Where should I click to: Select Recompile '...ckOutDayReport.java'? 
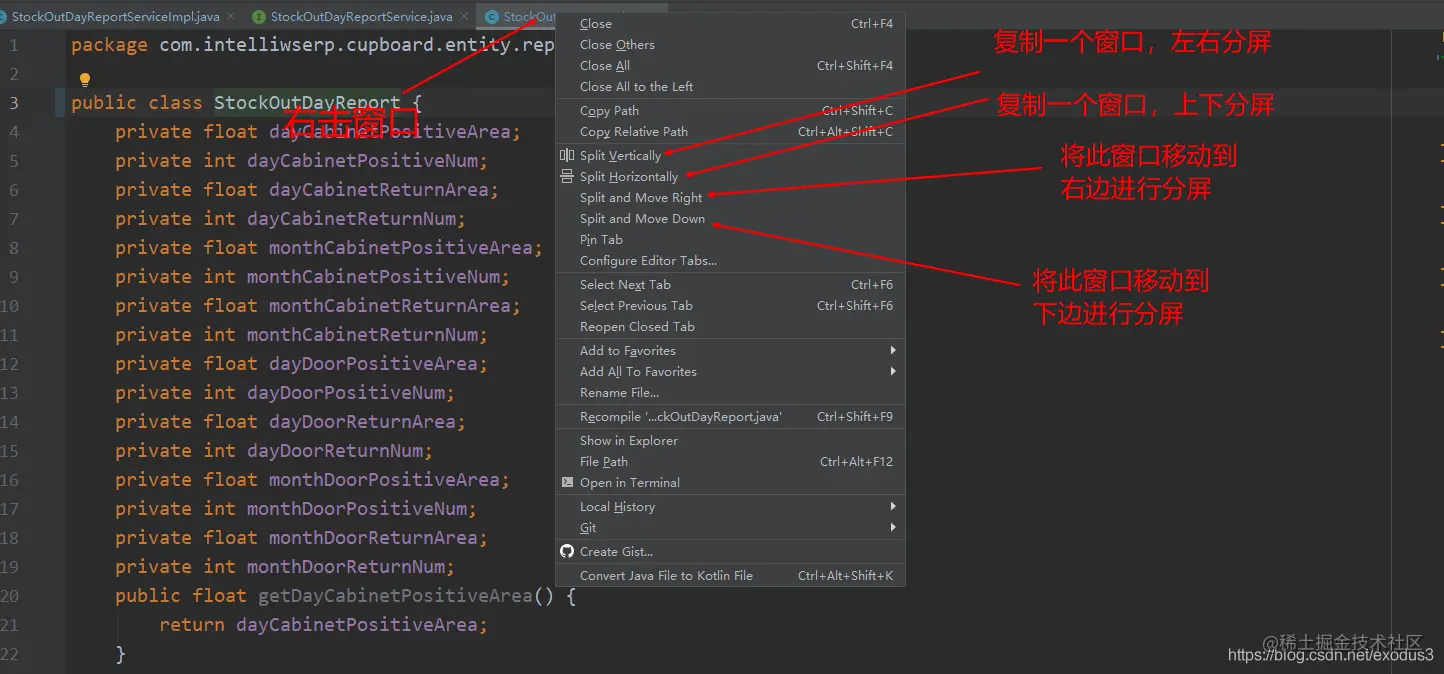click(x=730, y=416)
